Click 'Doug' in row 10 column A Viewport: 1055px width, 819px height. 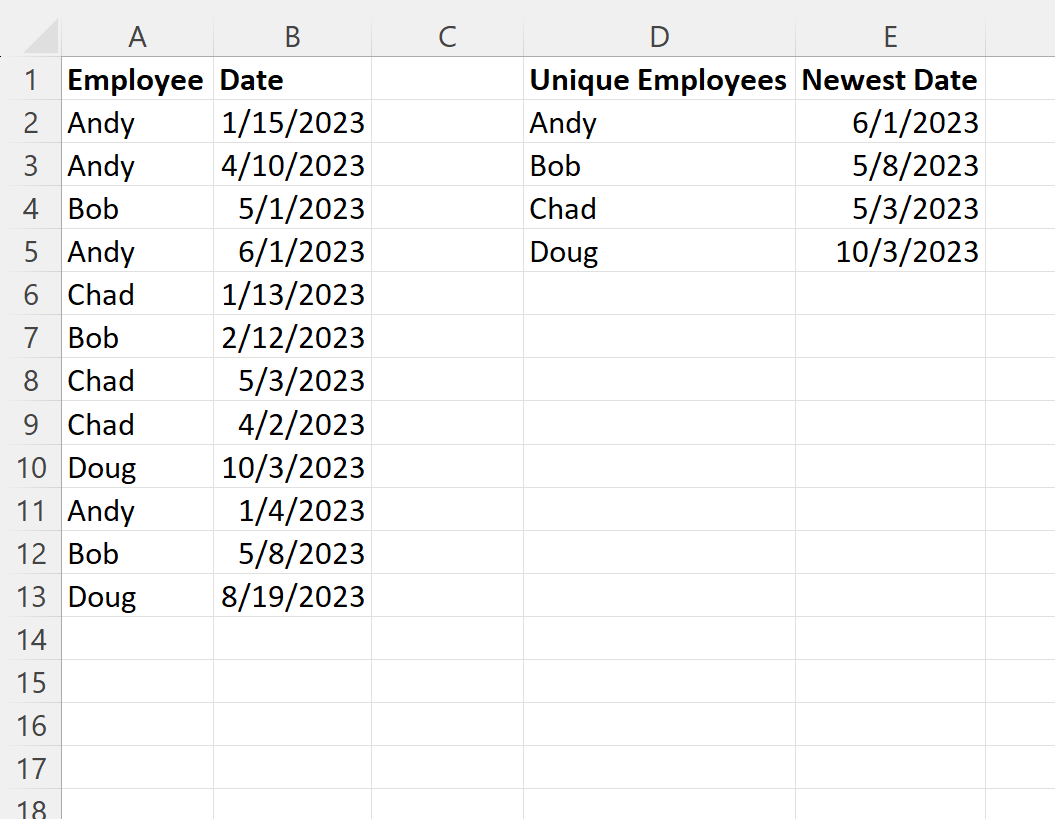tap(137, 467)
